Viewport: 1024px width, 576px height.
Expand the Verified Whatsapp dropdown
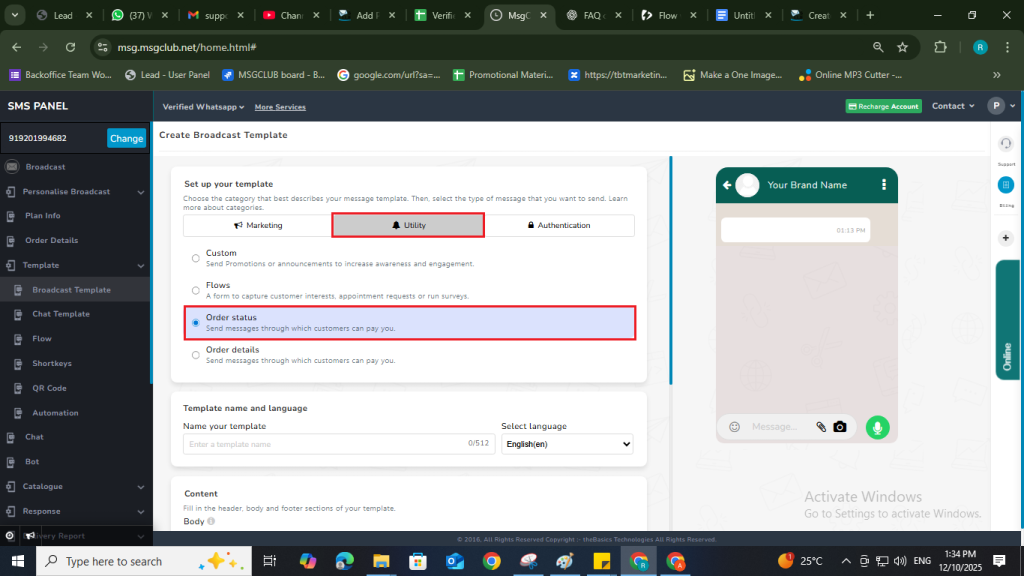pos(203,107)
